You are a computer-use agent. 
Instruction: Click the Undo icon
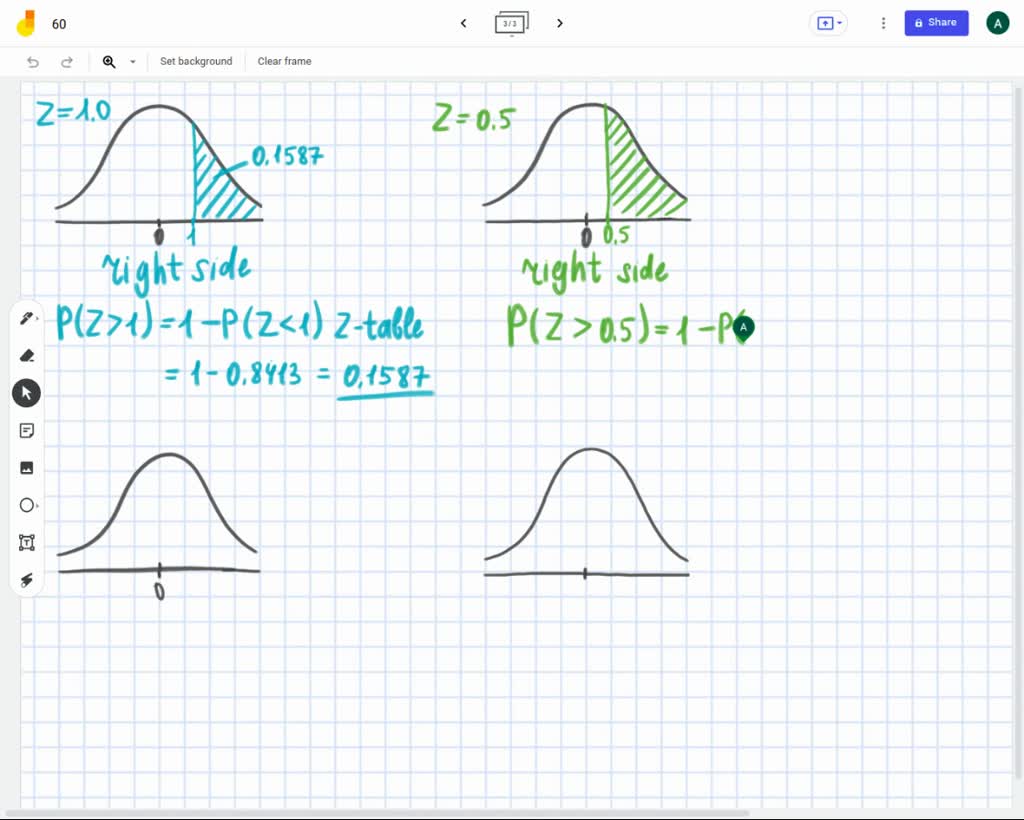(32, 61)
